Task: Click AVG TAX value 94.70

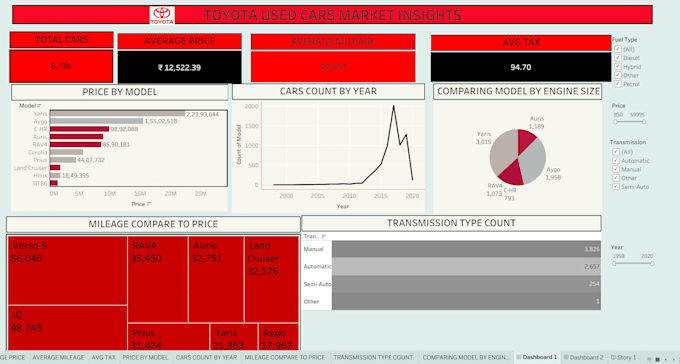Action: [521, 67]
